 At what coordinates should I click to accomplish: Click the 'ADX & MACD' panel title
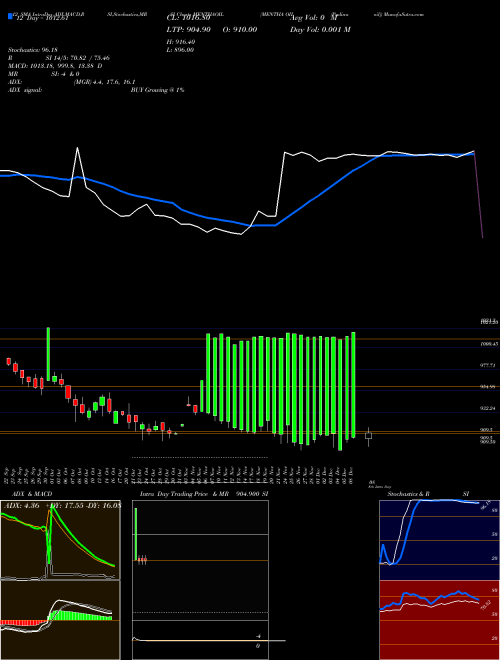pyautogui.click(x=32, y=494)
